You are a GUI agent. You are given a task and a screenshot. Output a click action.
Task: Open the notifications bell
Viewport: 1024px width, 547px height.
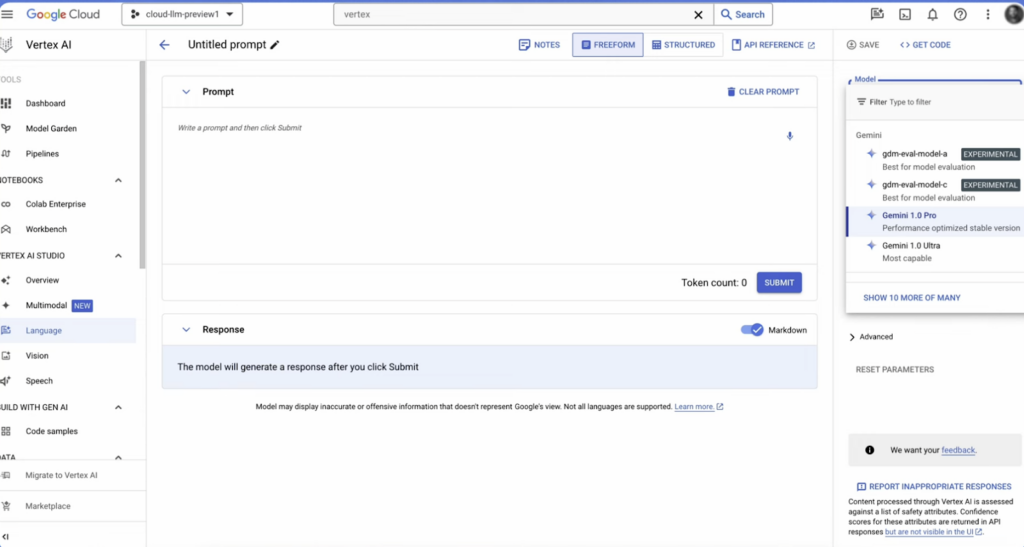[x=933, y=14]
